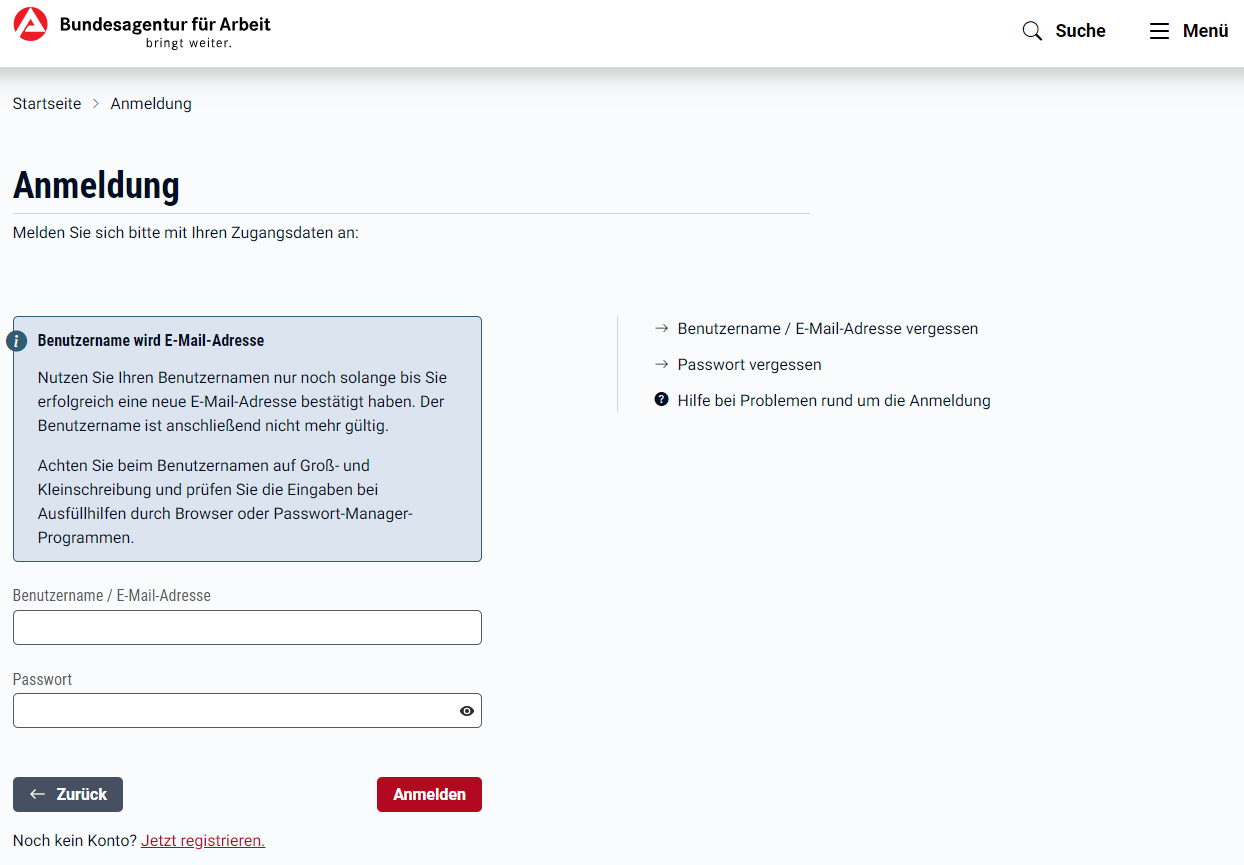Click inside the Passwort input field
The height and width of the screenshot is (865, 1244).
pos(230,711)
